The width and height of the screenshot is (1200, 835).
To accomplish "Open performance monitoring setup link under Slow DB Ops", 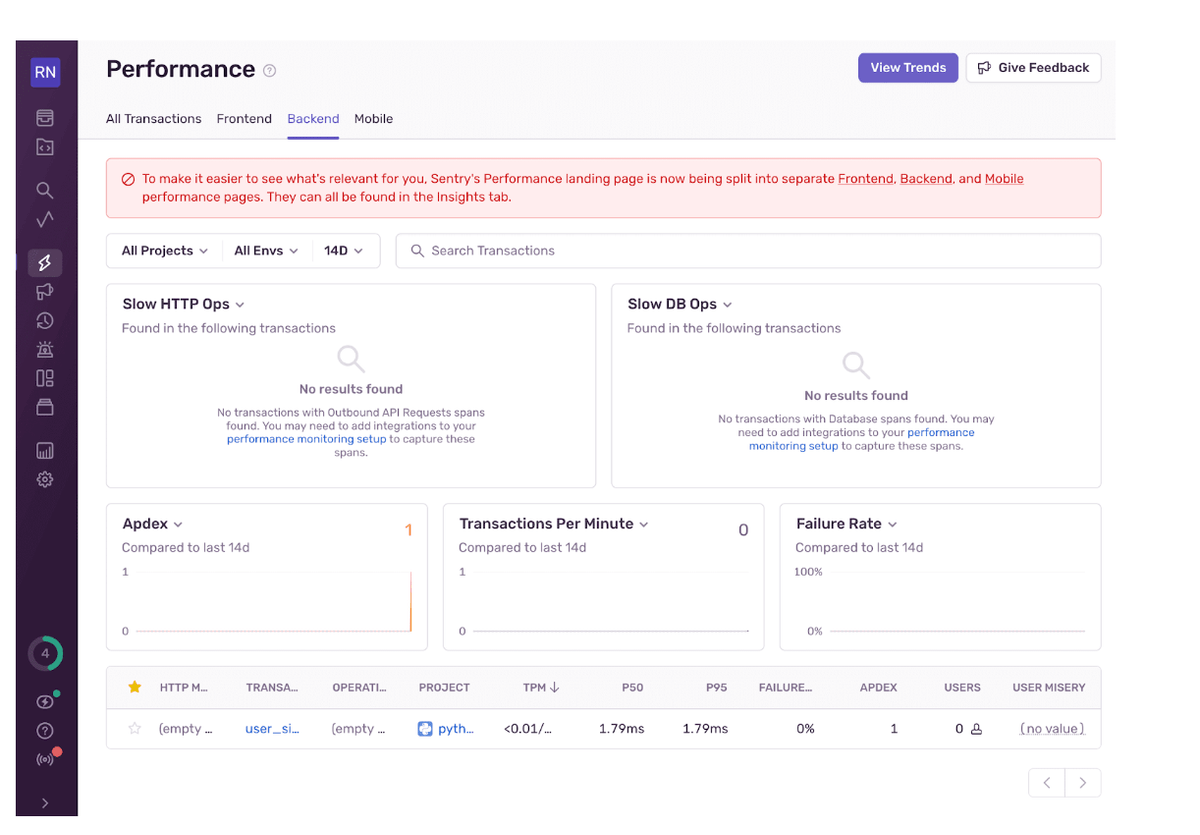I will [x=861, y=439].
